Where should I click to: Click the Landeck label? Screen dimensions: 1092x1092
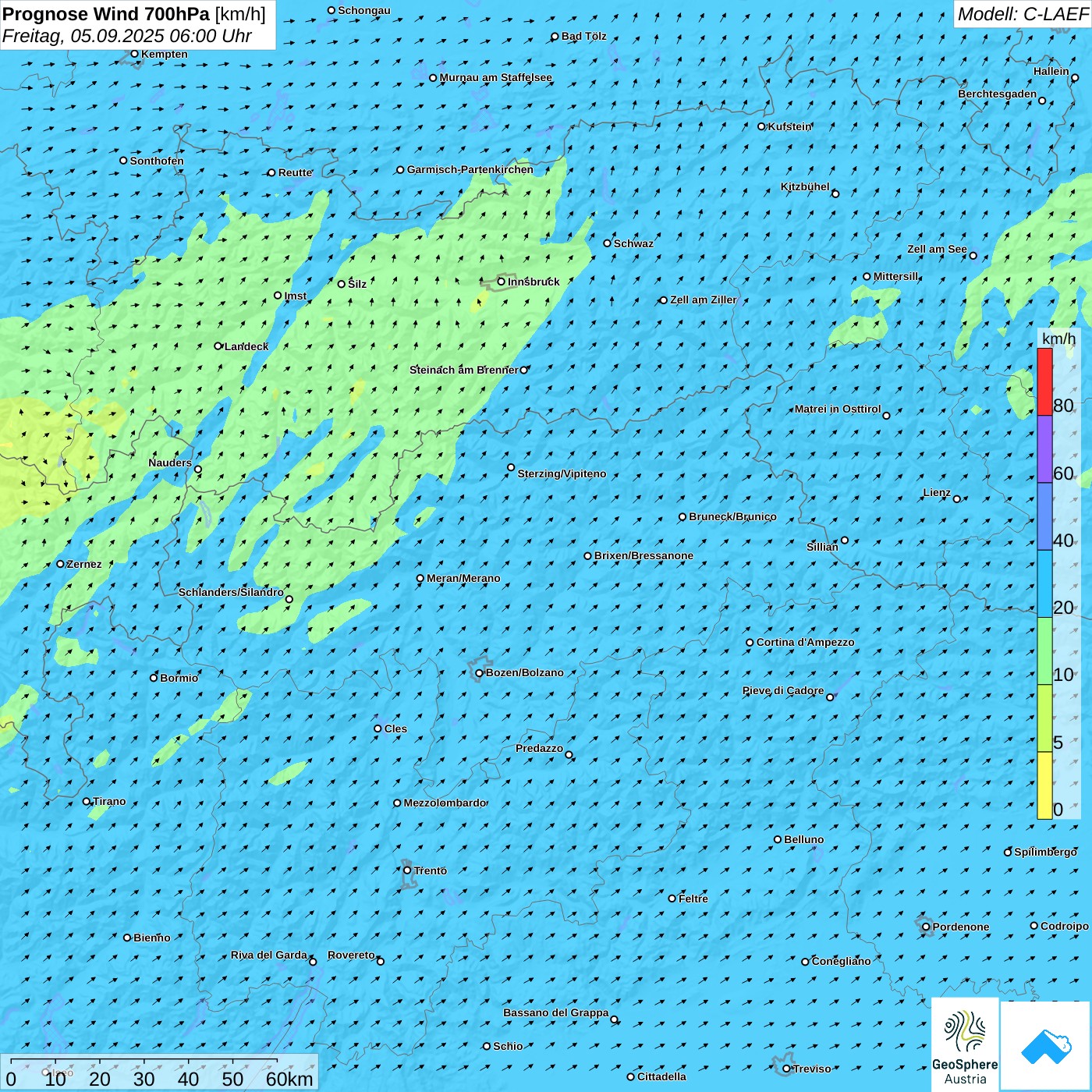click(246, 346)
